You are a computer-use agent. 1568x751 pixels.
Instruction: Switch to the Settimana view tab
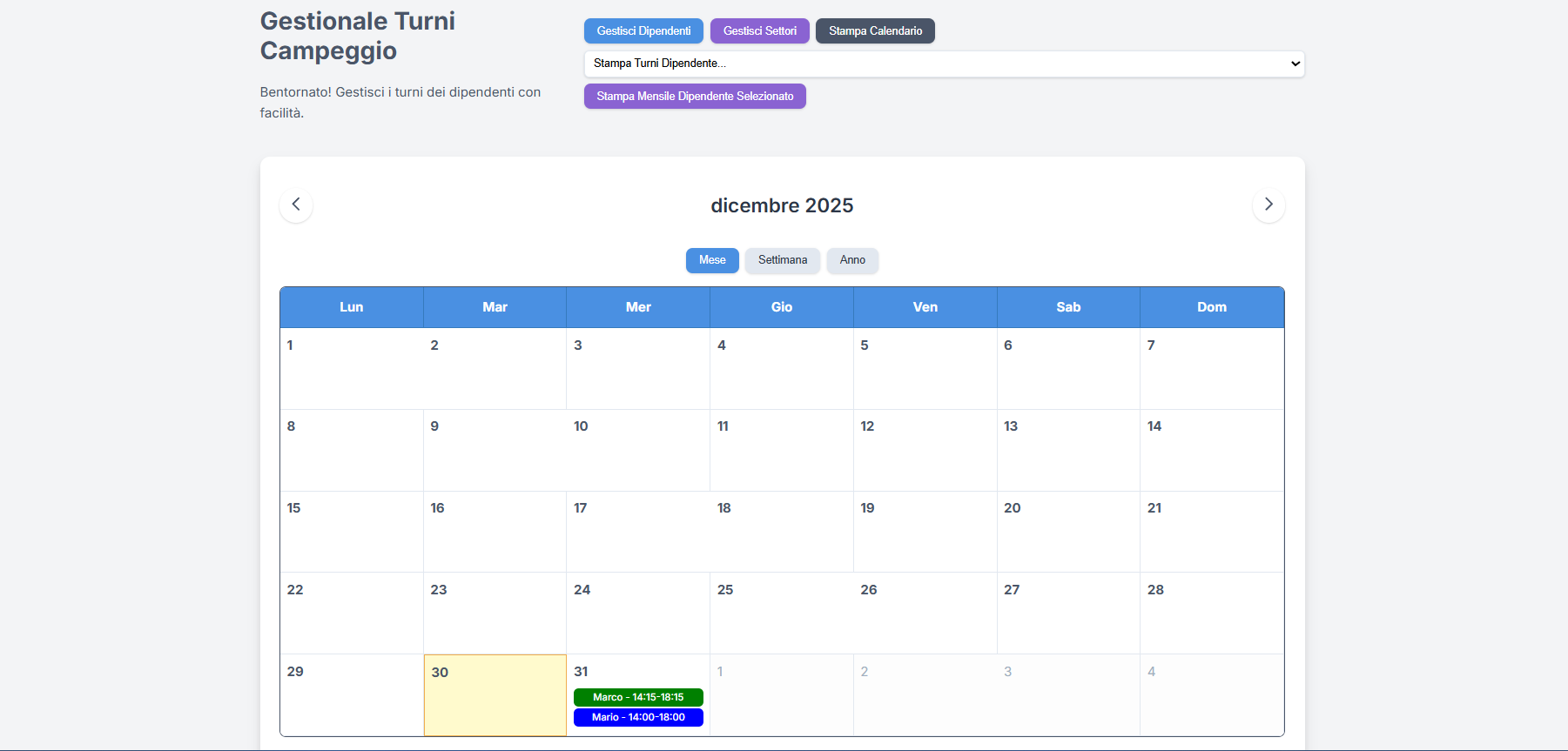[783, 260]
